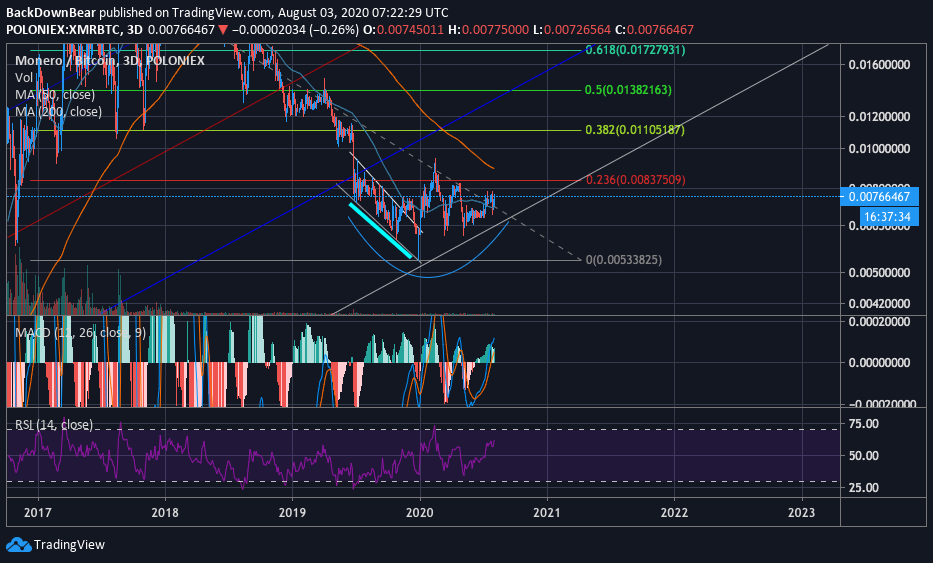
Task: Click the 0.618(0.01727931) Fibonacci label
Action: 635,50
